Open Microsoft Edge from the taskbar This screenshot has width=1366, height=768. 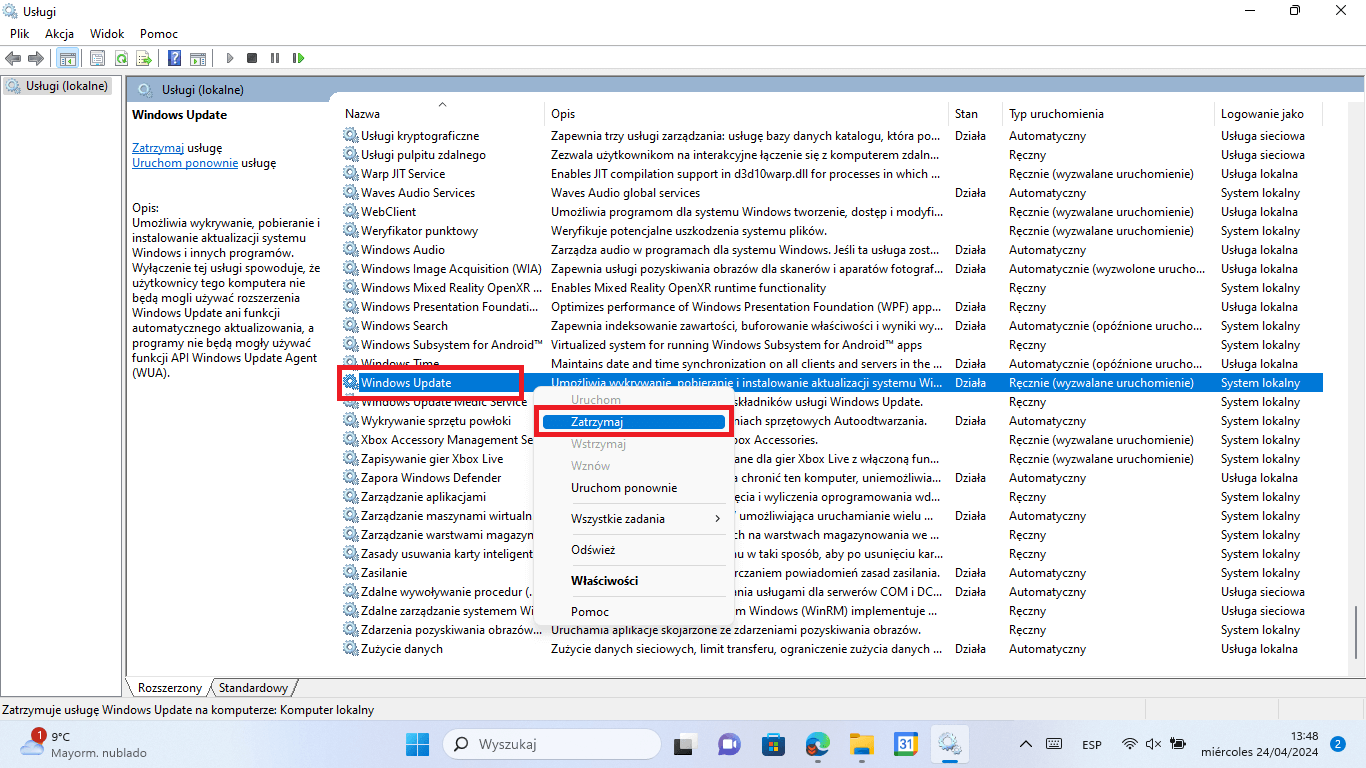(x=818, y=744)
